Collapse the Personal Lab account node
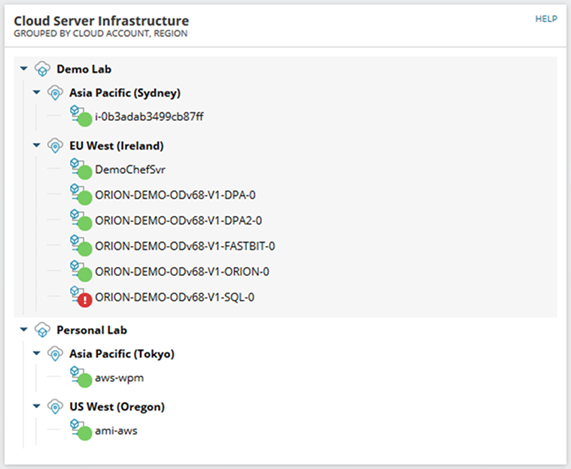The height and width of the screenshot is (469, 571). [x=24, y=330]
